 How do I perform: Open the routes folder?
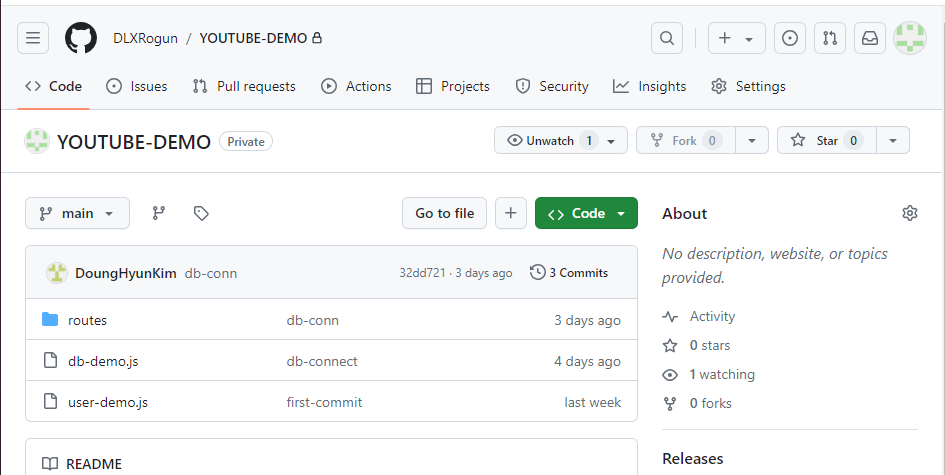coord(87,320)
